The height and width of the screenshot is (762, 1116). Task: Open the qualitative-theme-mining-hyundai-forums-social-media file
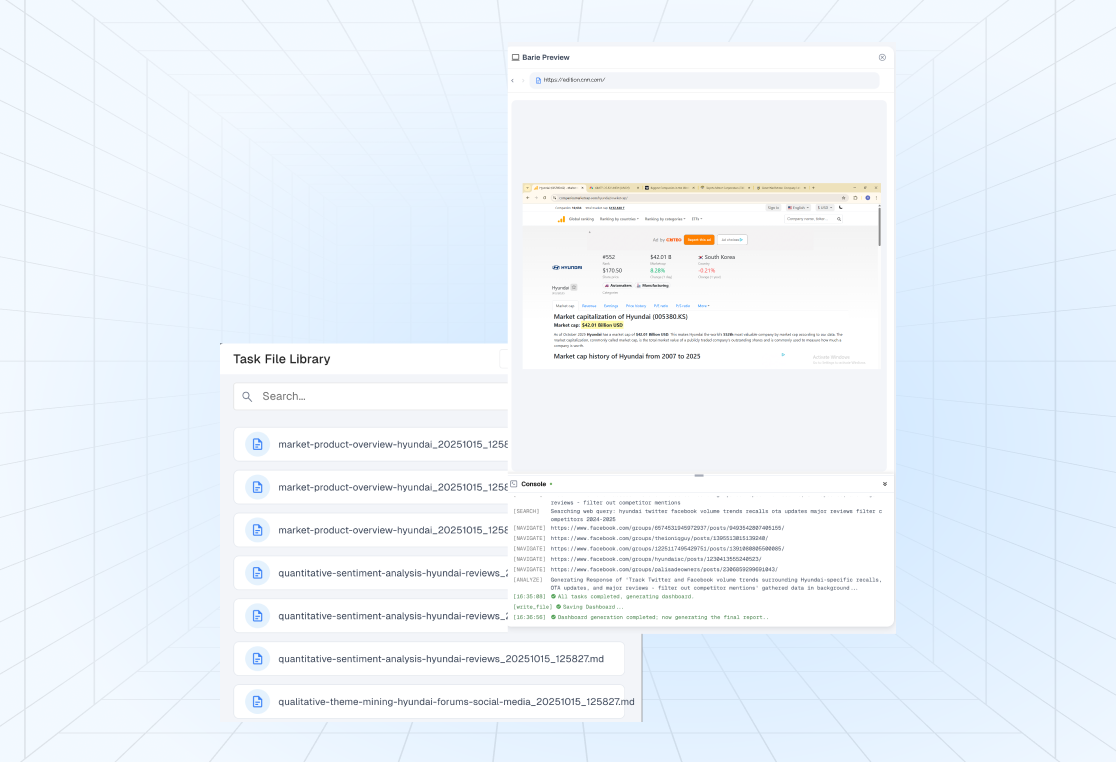click(455, 702)
